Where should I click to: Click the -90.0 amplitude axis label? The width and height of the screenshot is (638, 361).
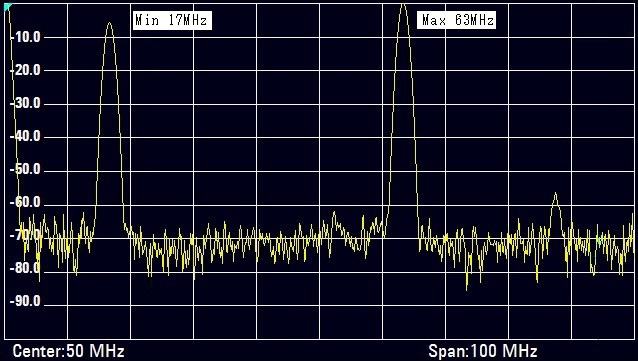25,301
